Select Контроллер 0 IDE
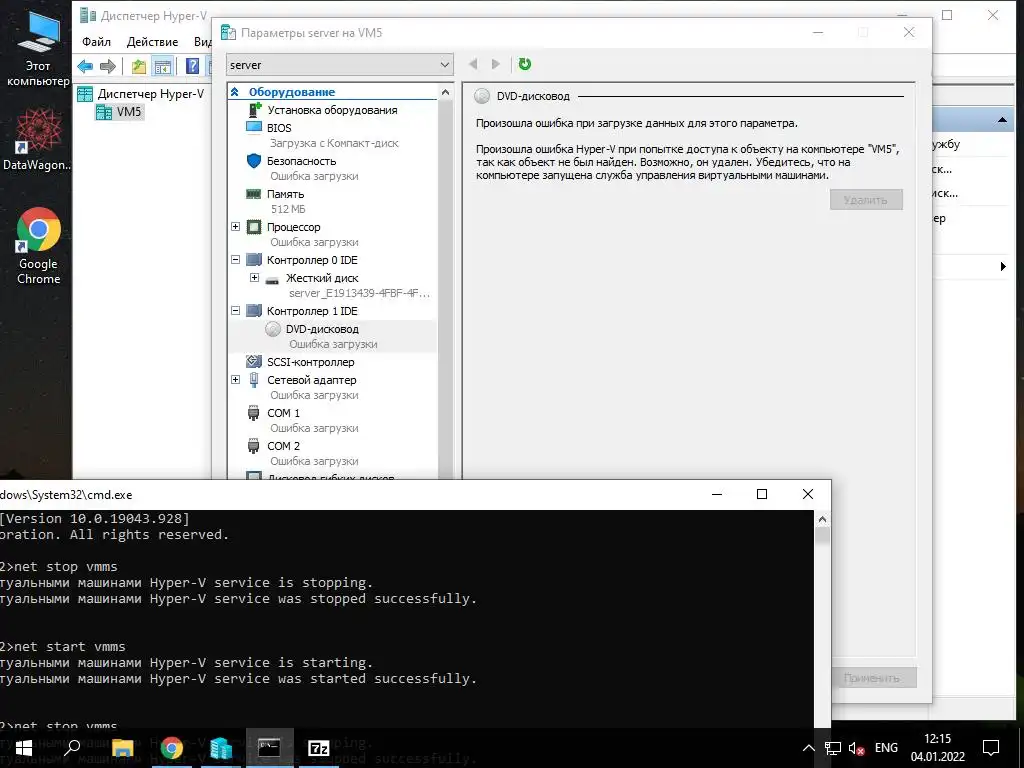Screen dimensions: 1024x768 [312, 260]
